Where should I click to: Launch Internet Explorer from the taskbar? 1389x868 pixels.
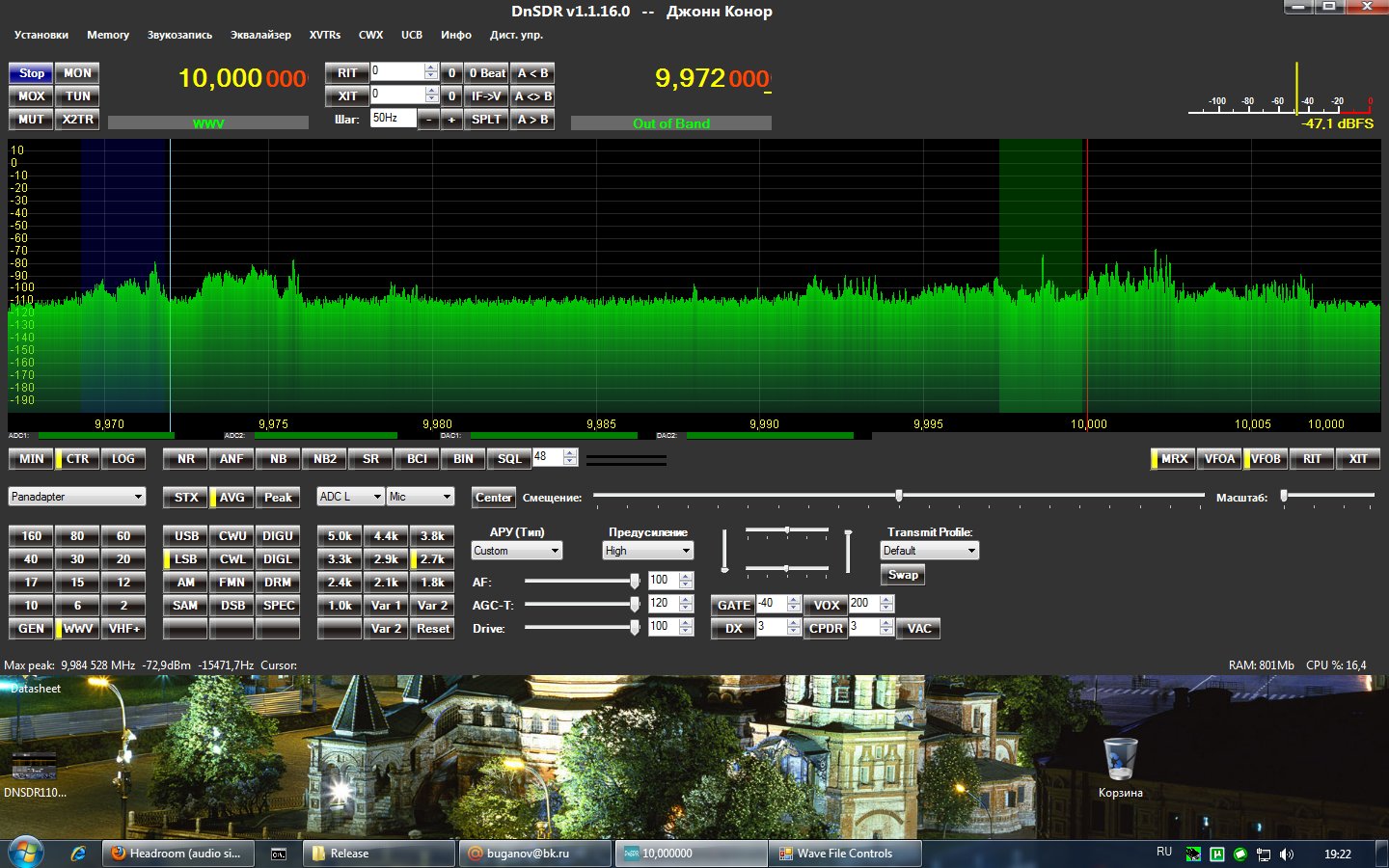click(79, 854)
